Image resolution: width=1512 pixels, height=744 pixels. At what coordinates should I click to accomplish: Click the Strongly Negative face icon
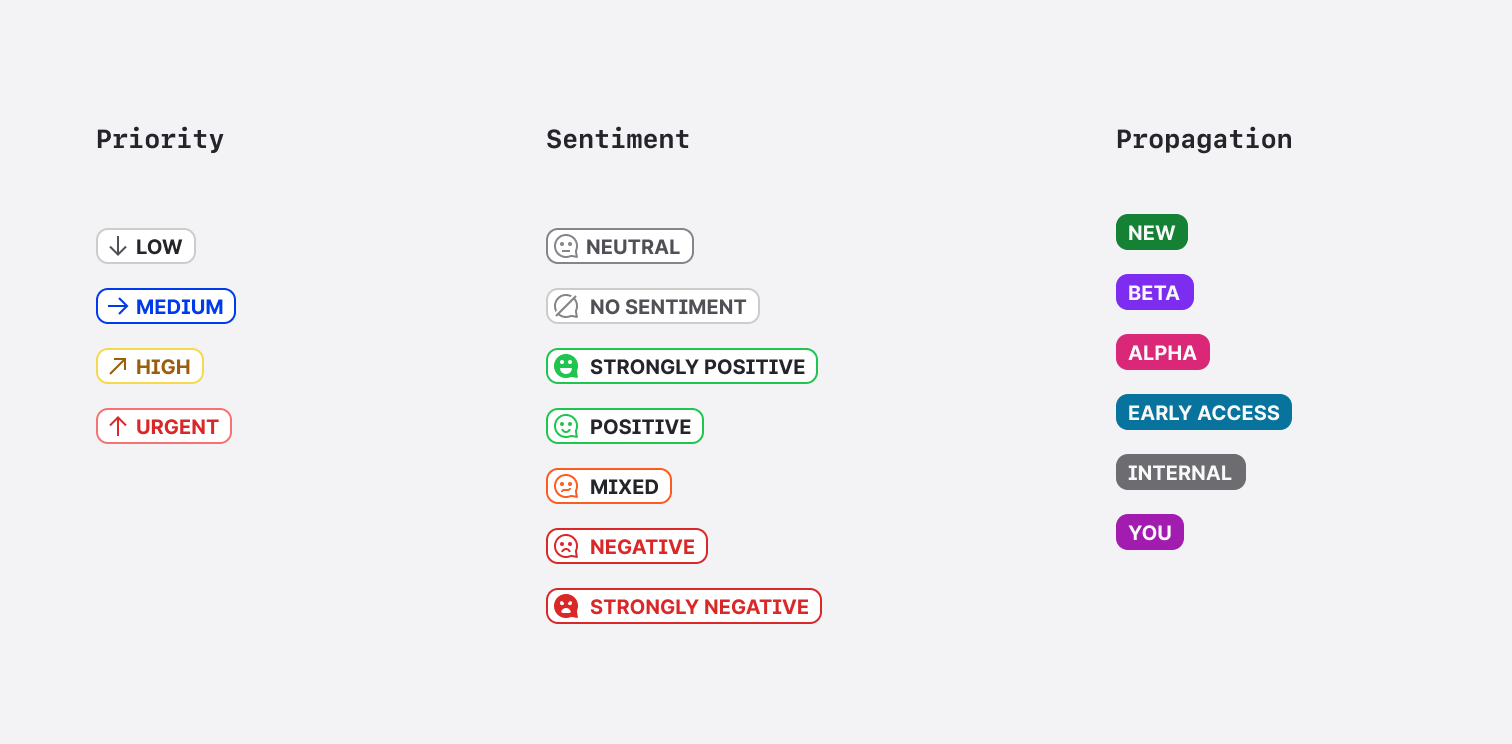coord(566,606)
